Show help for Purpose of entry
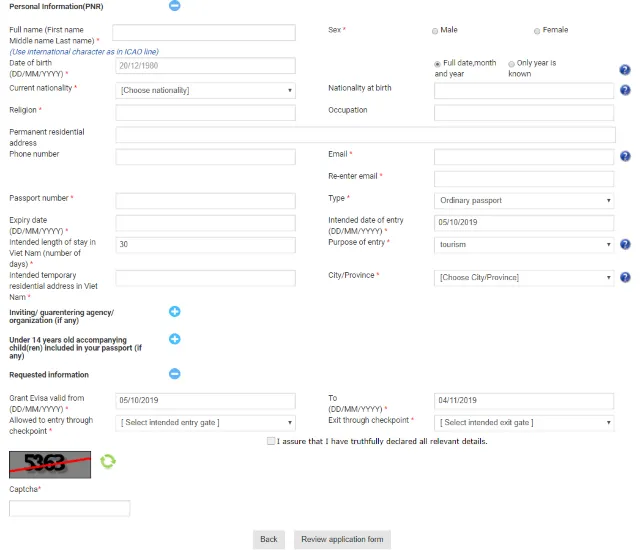Viewport: 640px width, 550px height. [625, 244]
